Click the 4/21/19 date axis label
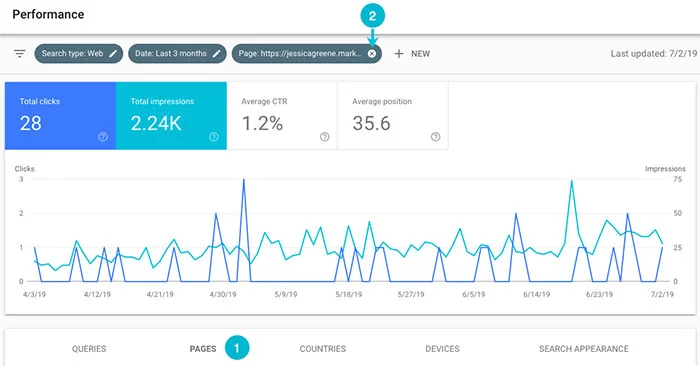Viewport: 700px width, 377px height. pos(160,294)
